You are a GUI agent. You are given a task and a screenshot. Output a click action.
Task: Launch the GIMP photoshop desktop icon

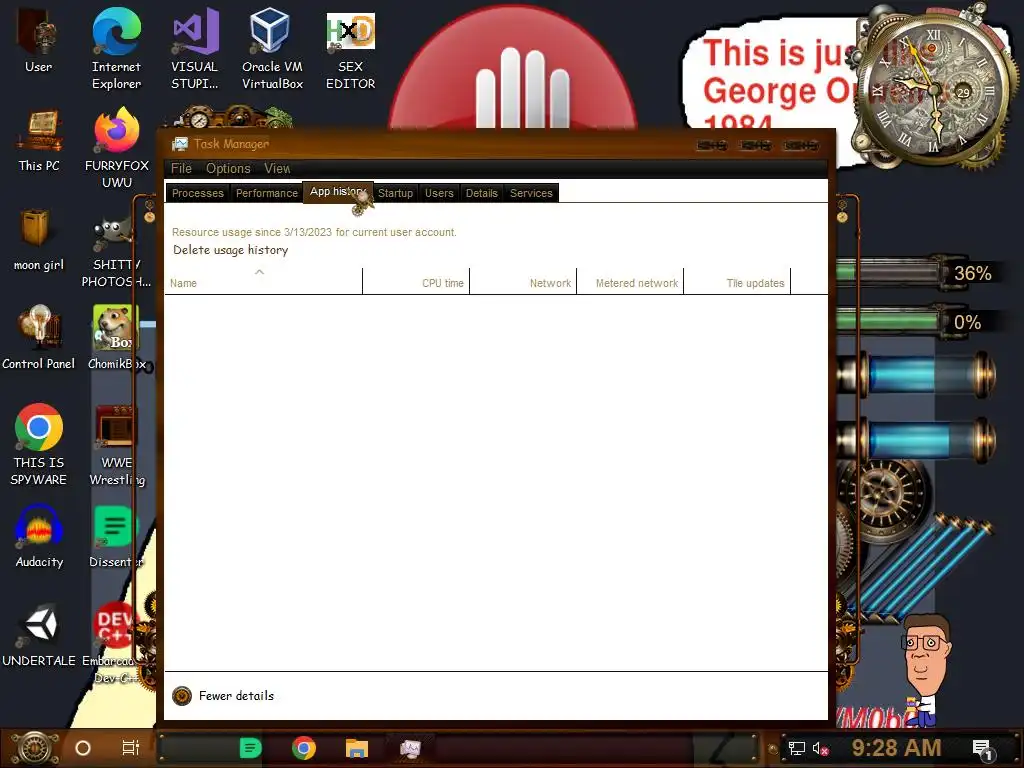pos(116,252)
